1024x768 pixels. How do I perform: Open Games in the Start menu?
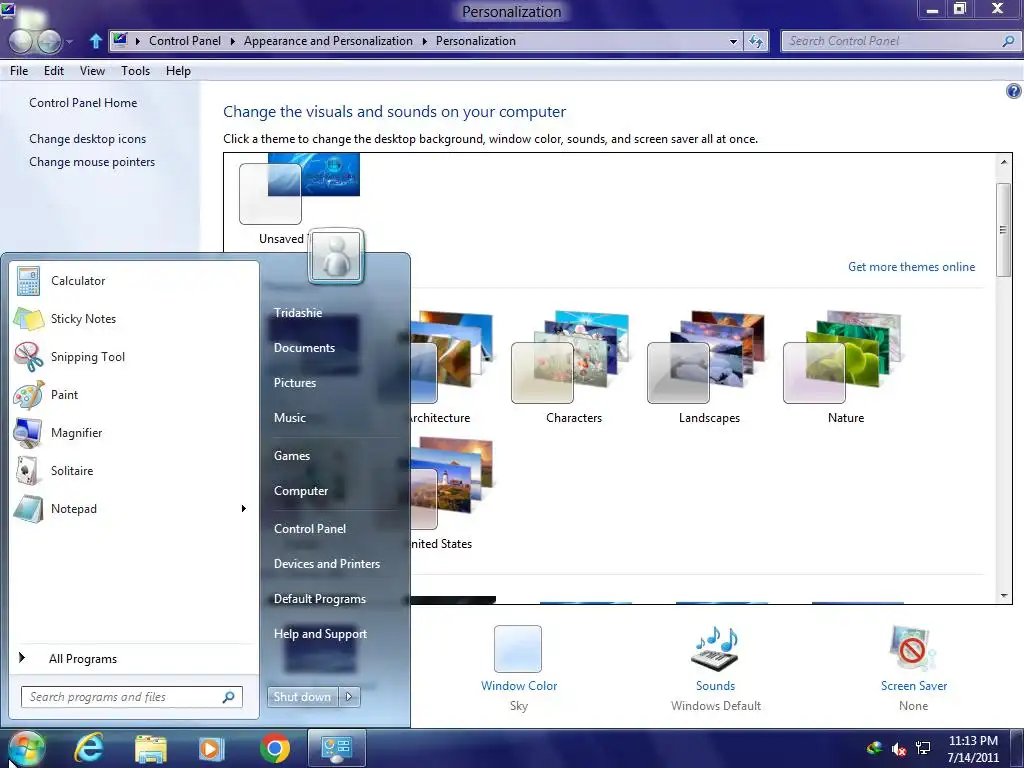pos(291,456)
